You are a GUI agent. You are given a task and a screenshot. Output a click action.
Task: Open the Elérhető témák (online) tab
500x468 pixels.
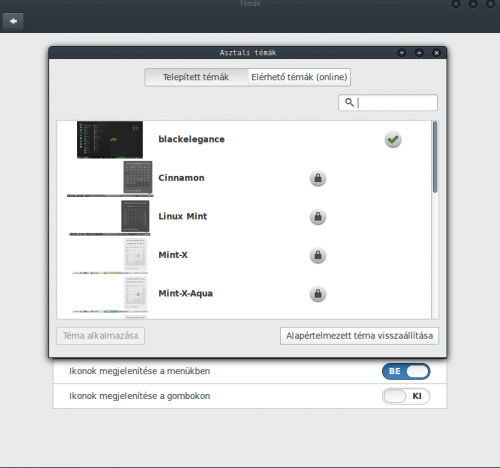coord(299,77)
